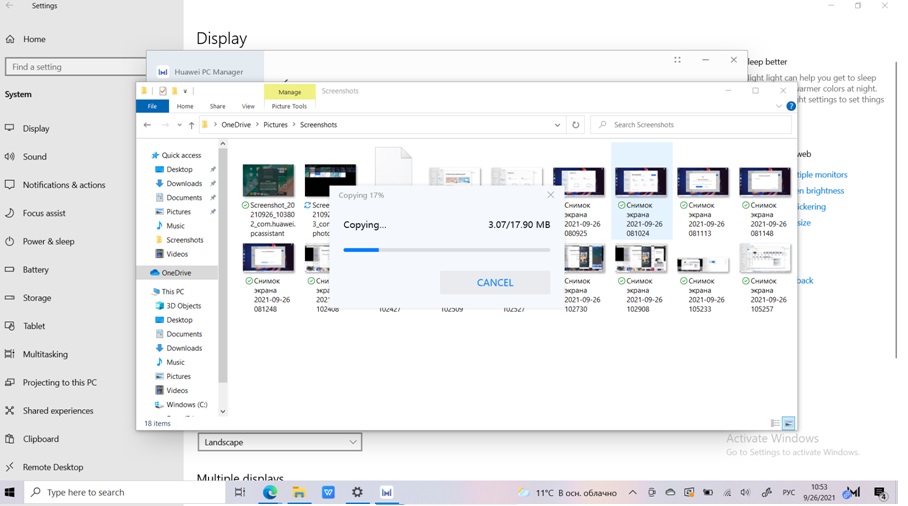Open the Explorer help question mark icon

tap(791, 106)
